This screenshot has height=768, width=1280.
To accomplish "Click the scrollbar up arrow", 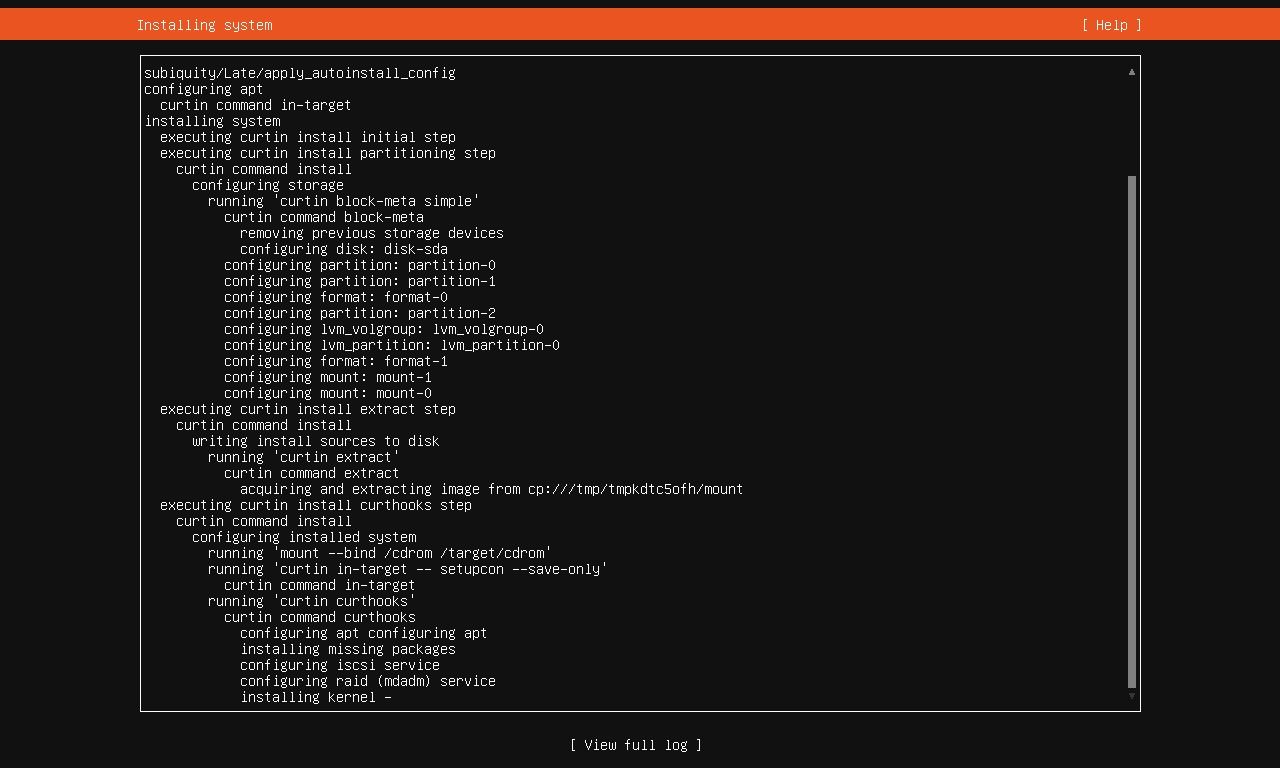I will coord(1131,71).
